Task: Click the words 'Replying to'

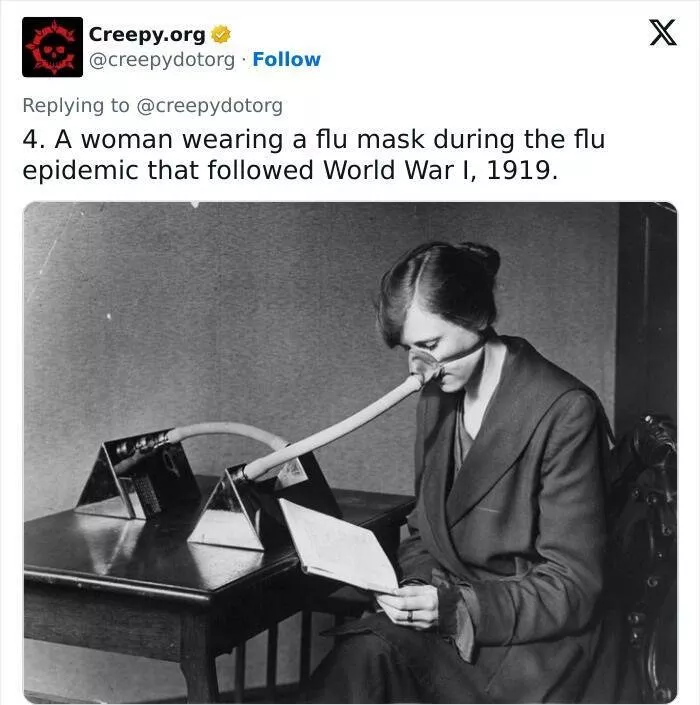Action: (x=76, y=106)
